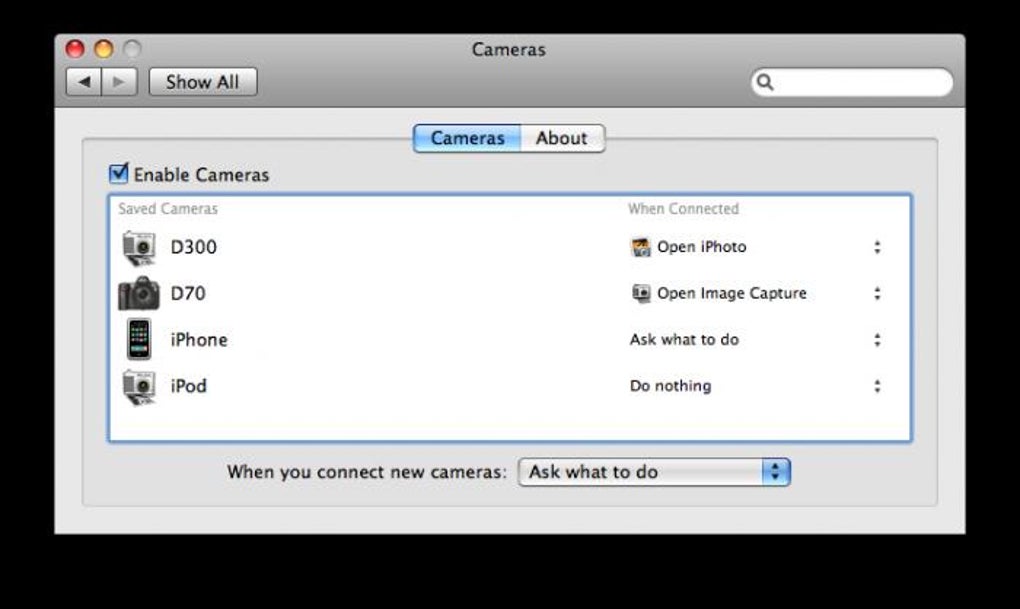Click the D70 DSLR camera icon
Image resolution: width=1020 pixels, height=609 pixels.
tap(138, 293)
